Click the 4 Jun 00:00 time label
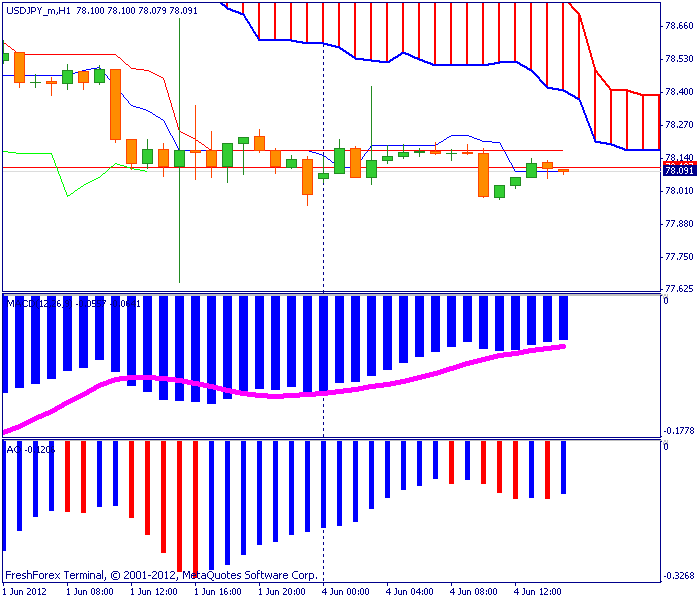Screen dimensions: 700x600 346,592
